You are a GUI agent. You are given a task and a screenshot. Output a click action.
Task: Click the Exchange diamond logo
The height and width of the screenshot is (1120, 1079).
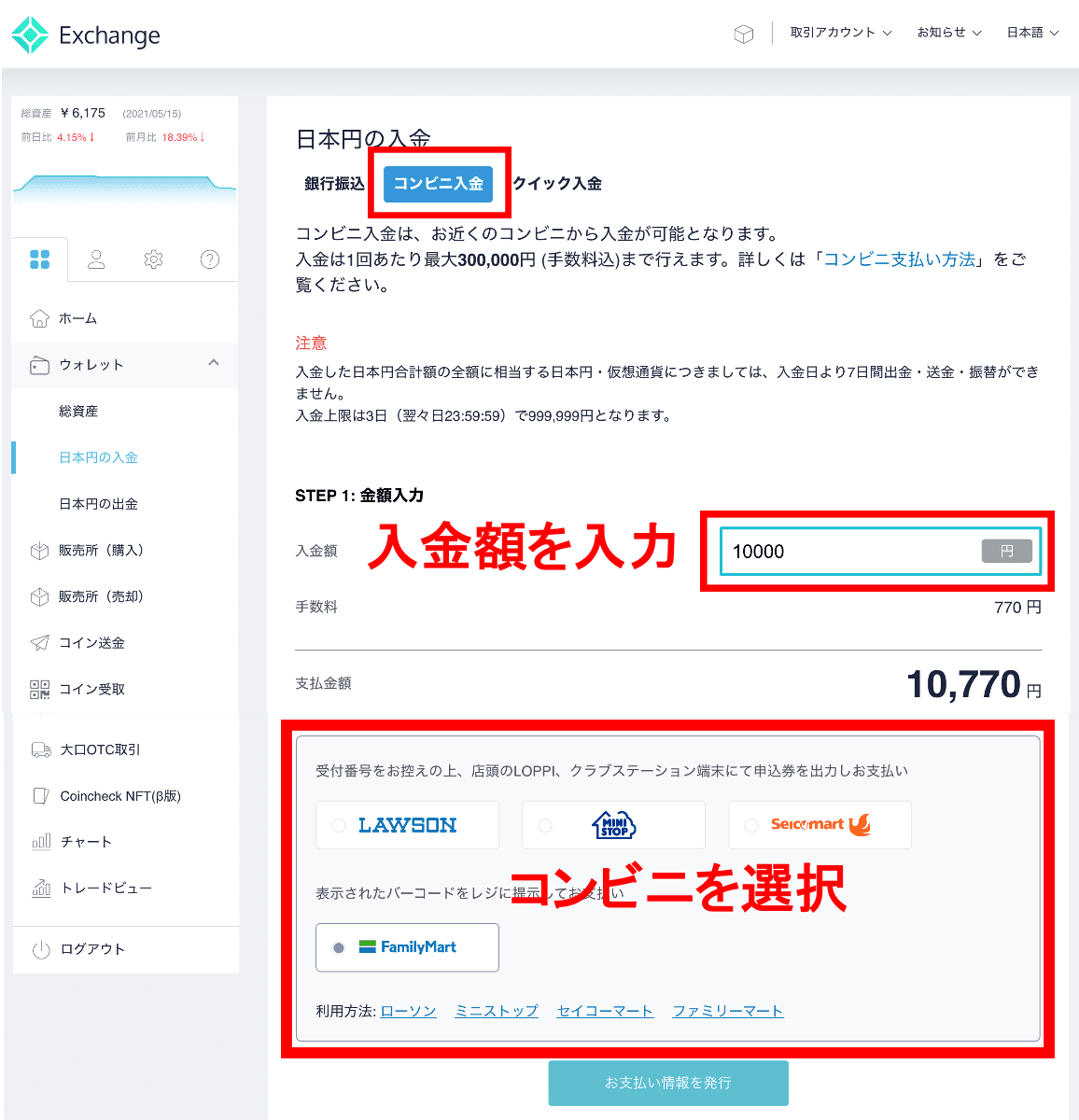point(28,34)
